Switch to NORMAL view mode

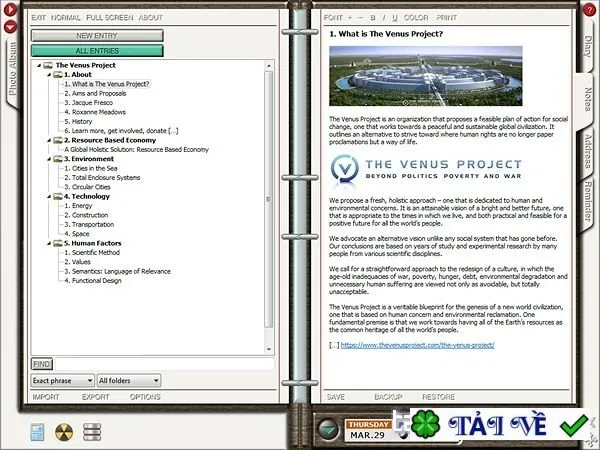(x=66, y=18)
